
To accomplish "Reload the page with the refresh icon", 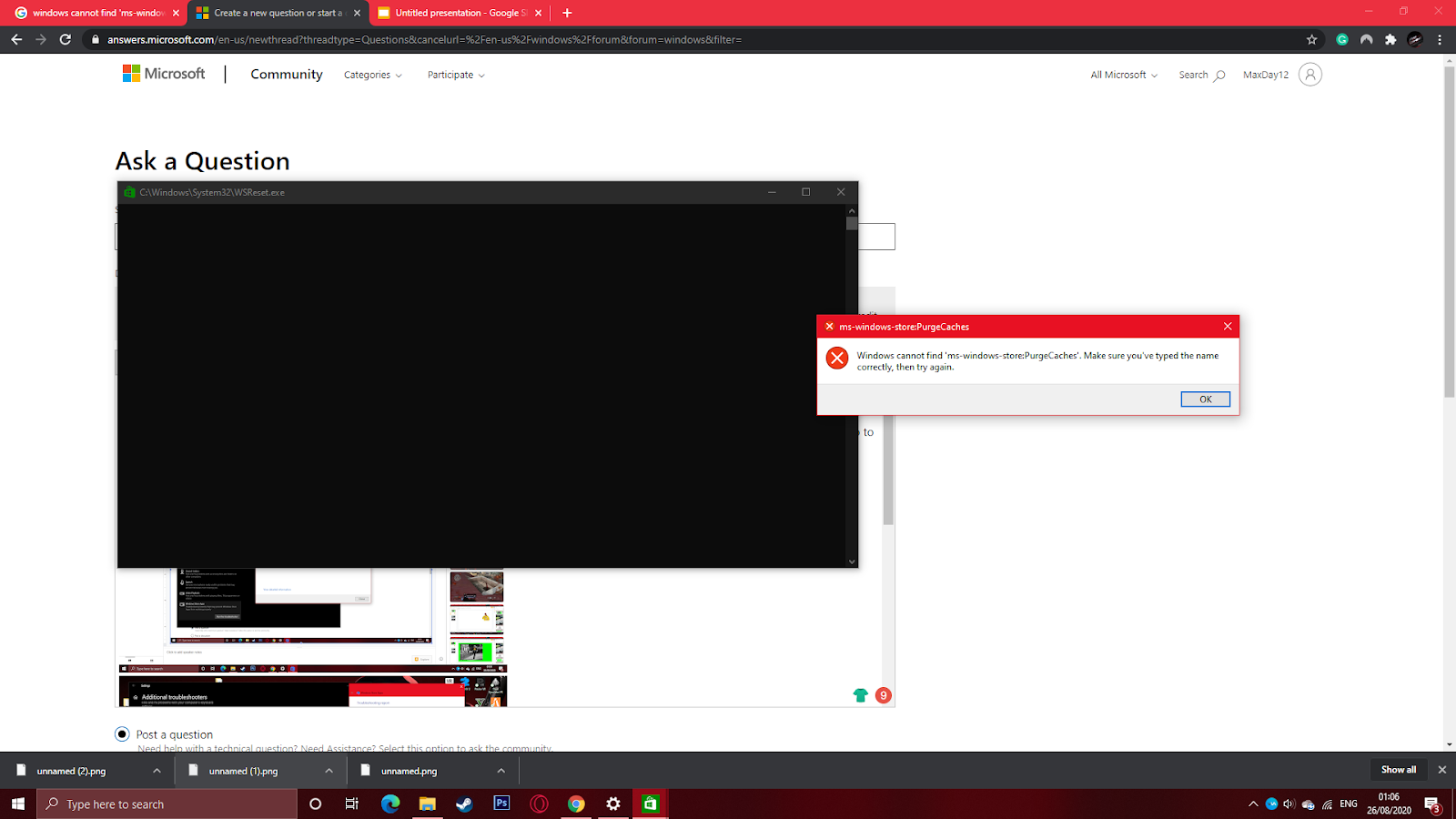I will pyautogui.click(x=66, y=39).
